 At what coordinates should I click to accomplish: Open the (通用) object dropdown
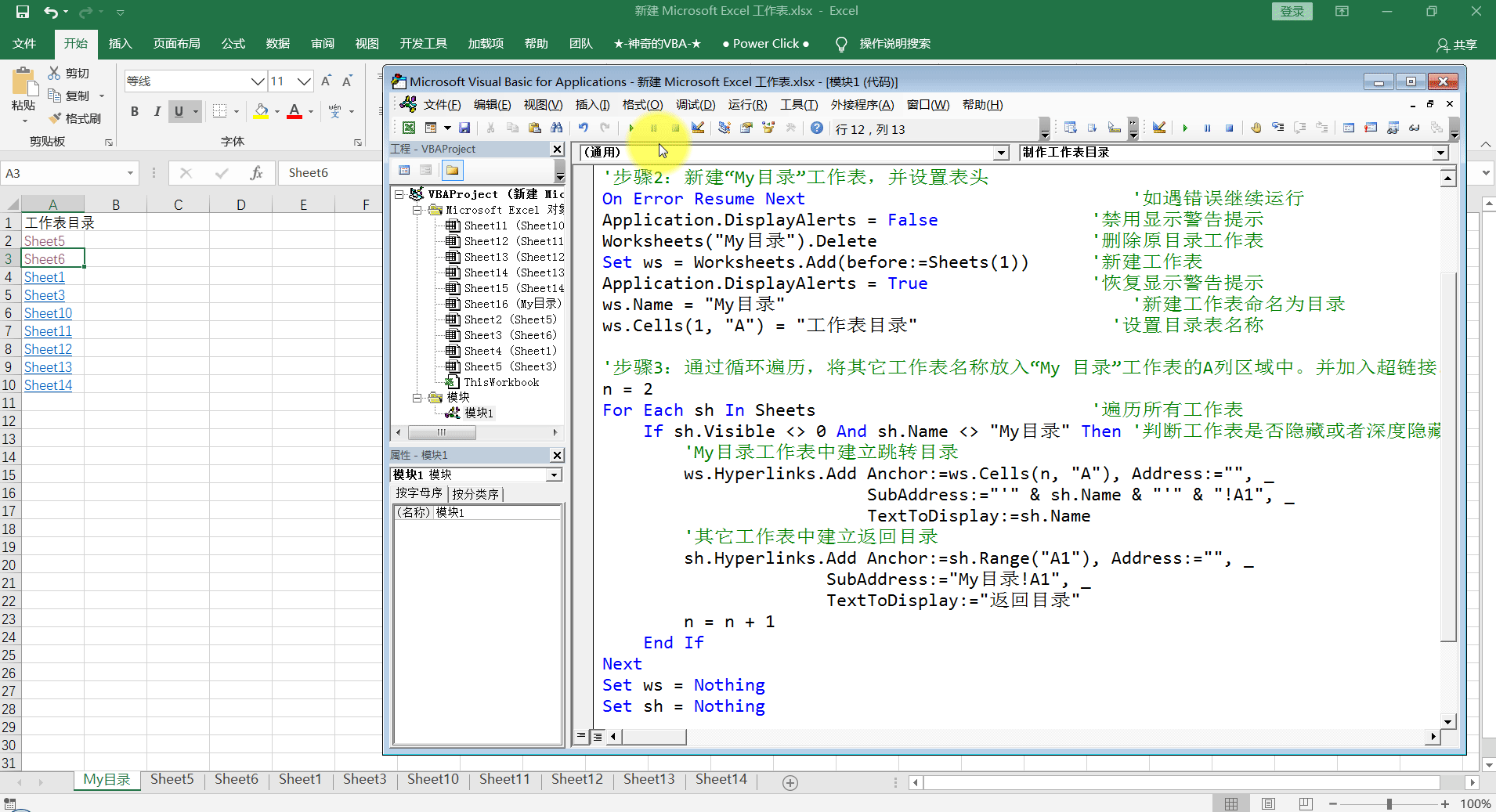1001,153
